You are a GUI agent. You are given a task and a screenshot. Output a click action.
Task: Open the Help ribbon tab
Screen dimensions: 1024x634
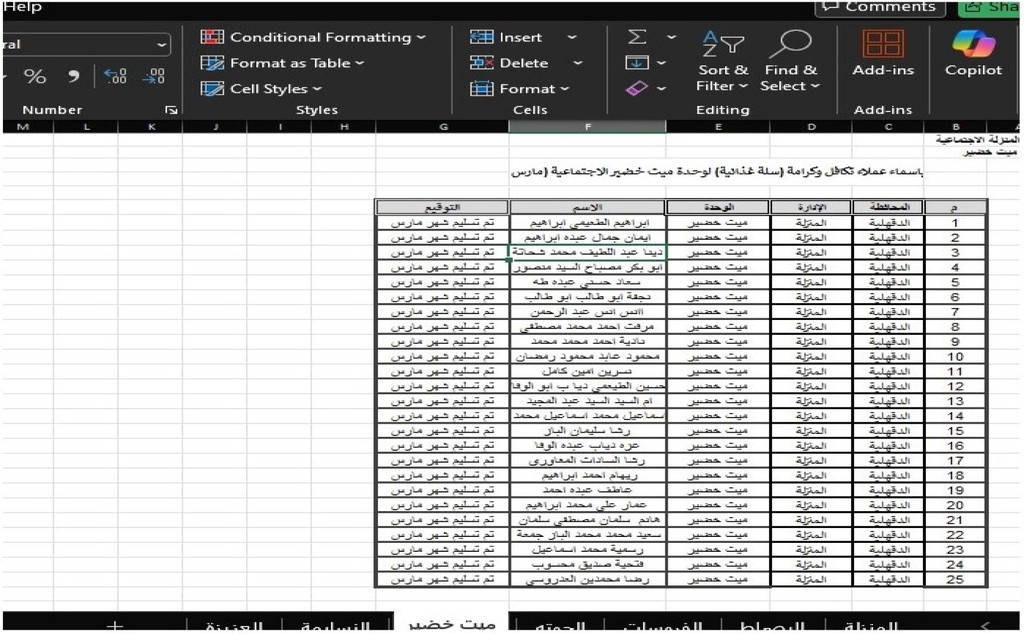[22, 8]
